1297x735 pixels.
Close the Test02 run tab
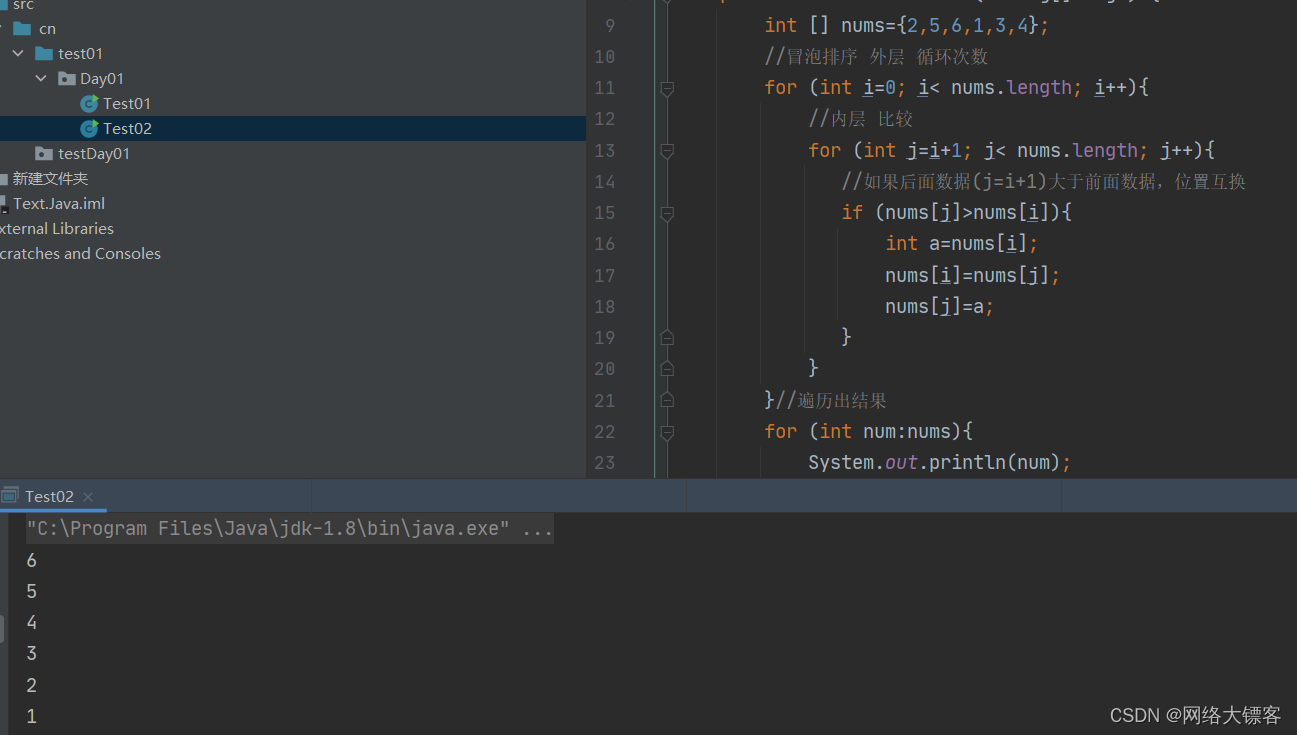[88, 496]
